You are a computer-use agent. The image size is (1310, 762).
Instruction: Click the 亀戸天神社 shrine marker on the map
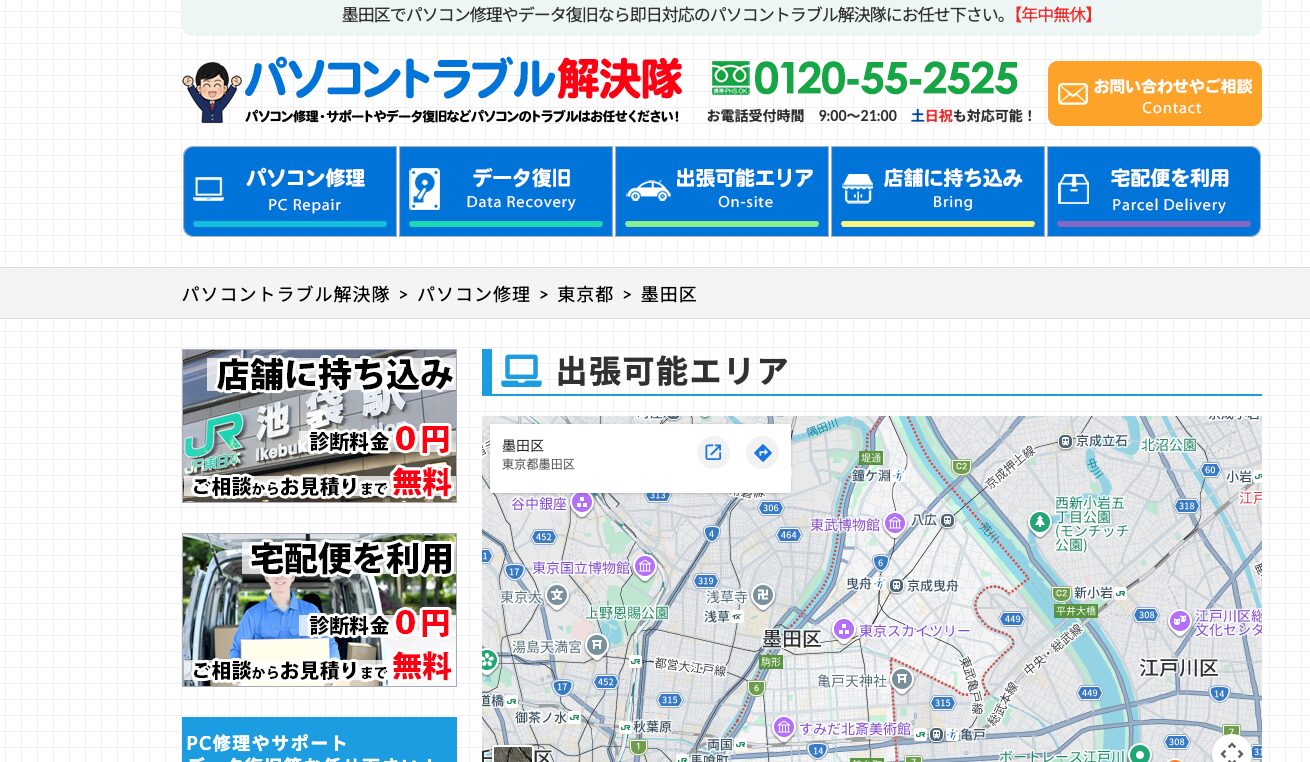point(901,680)
